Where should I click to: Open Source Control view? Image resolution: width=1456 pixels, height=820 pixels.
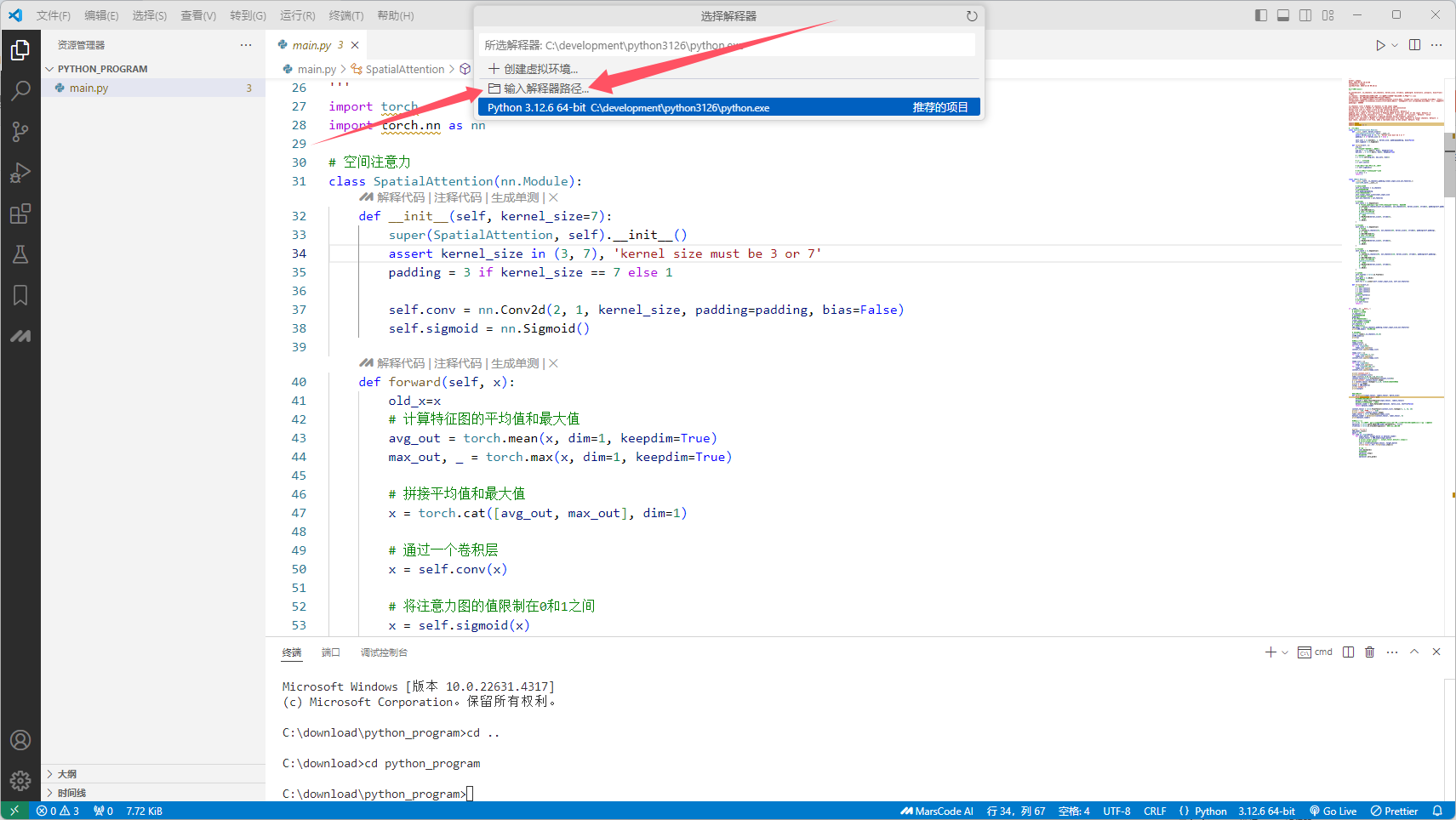click(x=20, y=131)
